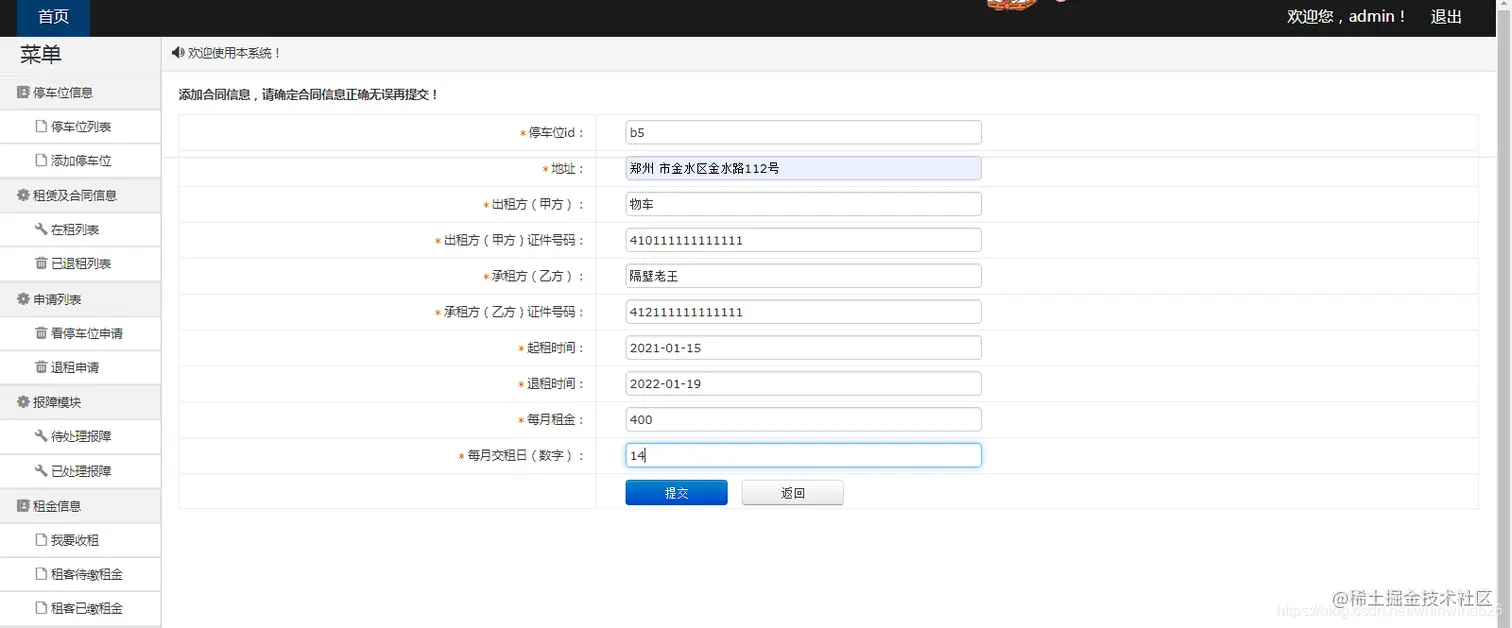
Task: Click the 地址 address input field
Action: point(803,168)
